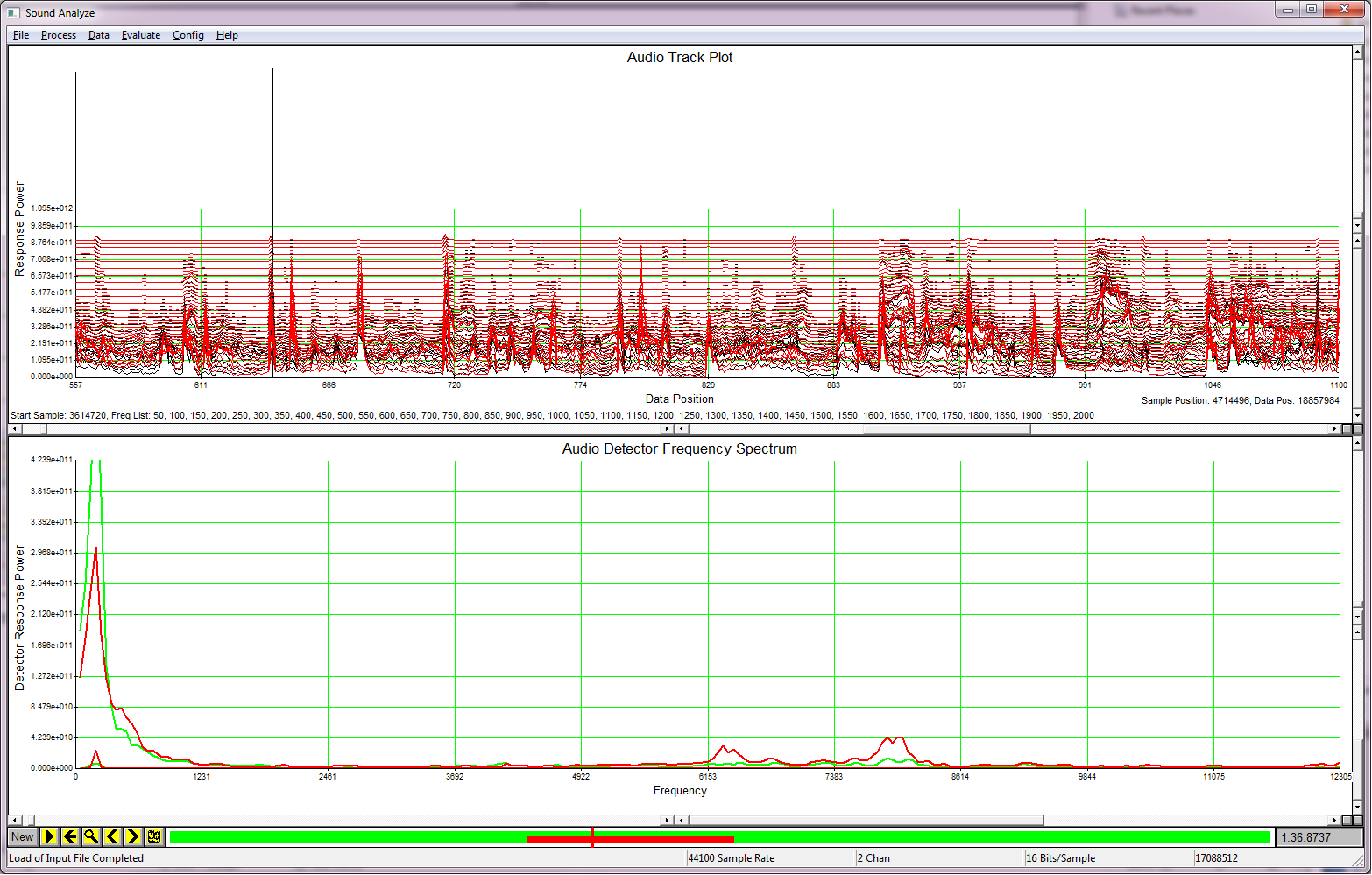Click the yellow play arrow icon

(50, 836)
